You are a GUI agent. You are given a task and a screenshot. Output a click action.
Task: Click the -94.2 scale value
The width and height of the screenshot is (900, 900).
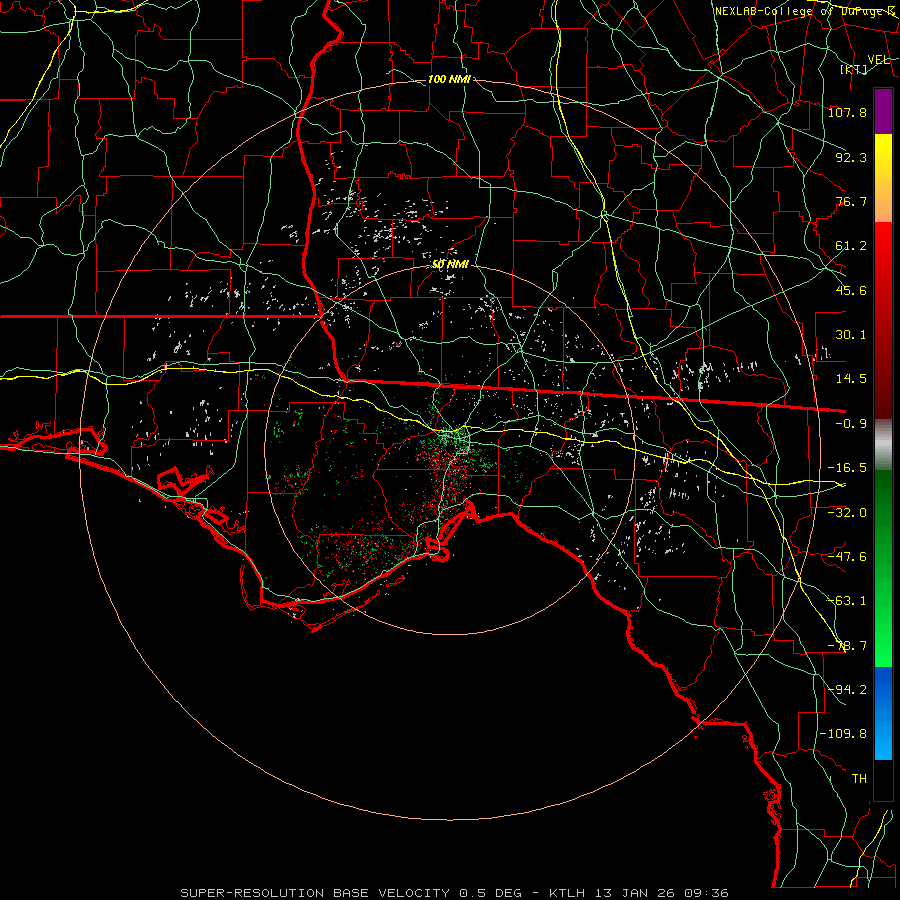coord(847,690)
